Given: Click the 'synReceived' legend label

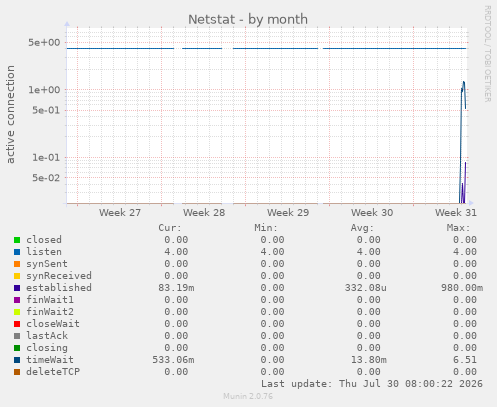Looking at the screenshot, I should point(59,276).
